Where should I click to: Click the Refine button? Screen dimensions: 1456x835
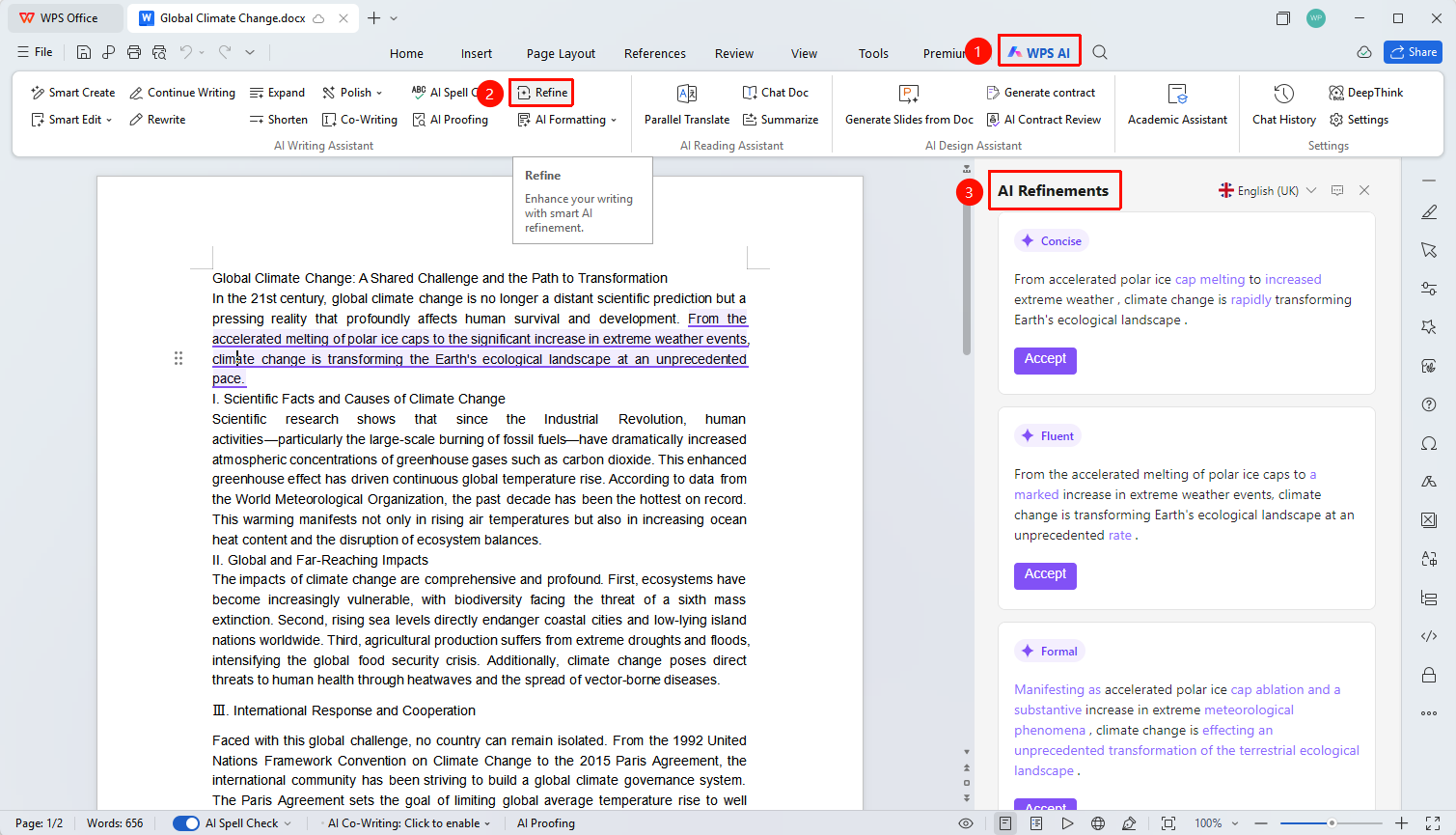(542, 93)
